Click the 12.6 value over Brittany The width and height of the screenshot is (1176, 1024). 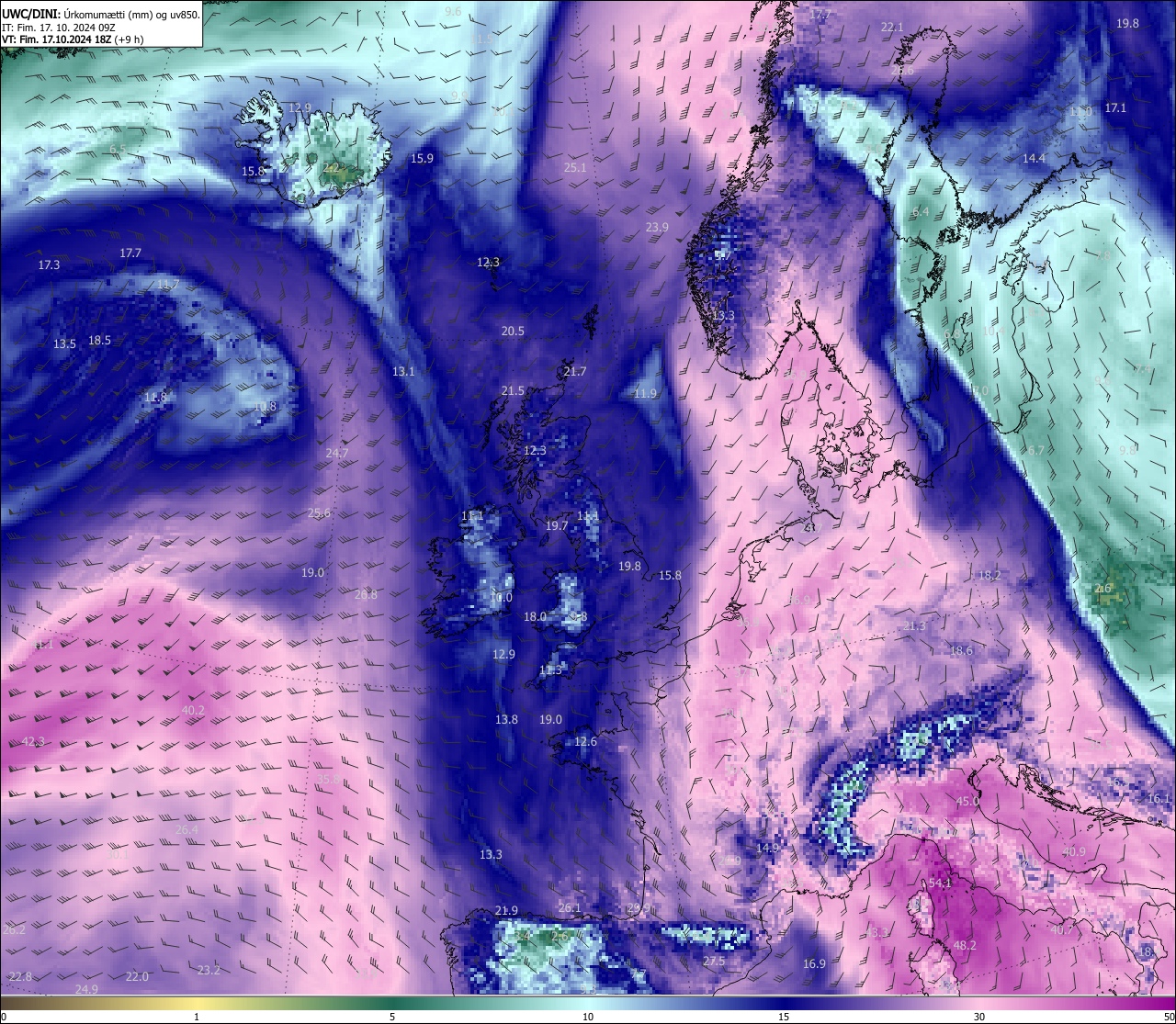(585, 741)
